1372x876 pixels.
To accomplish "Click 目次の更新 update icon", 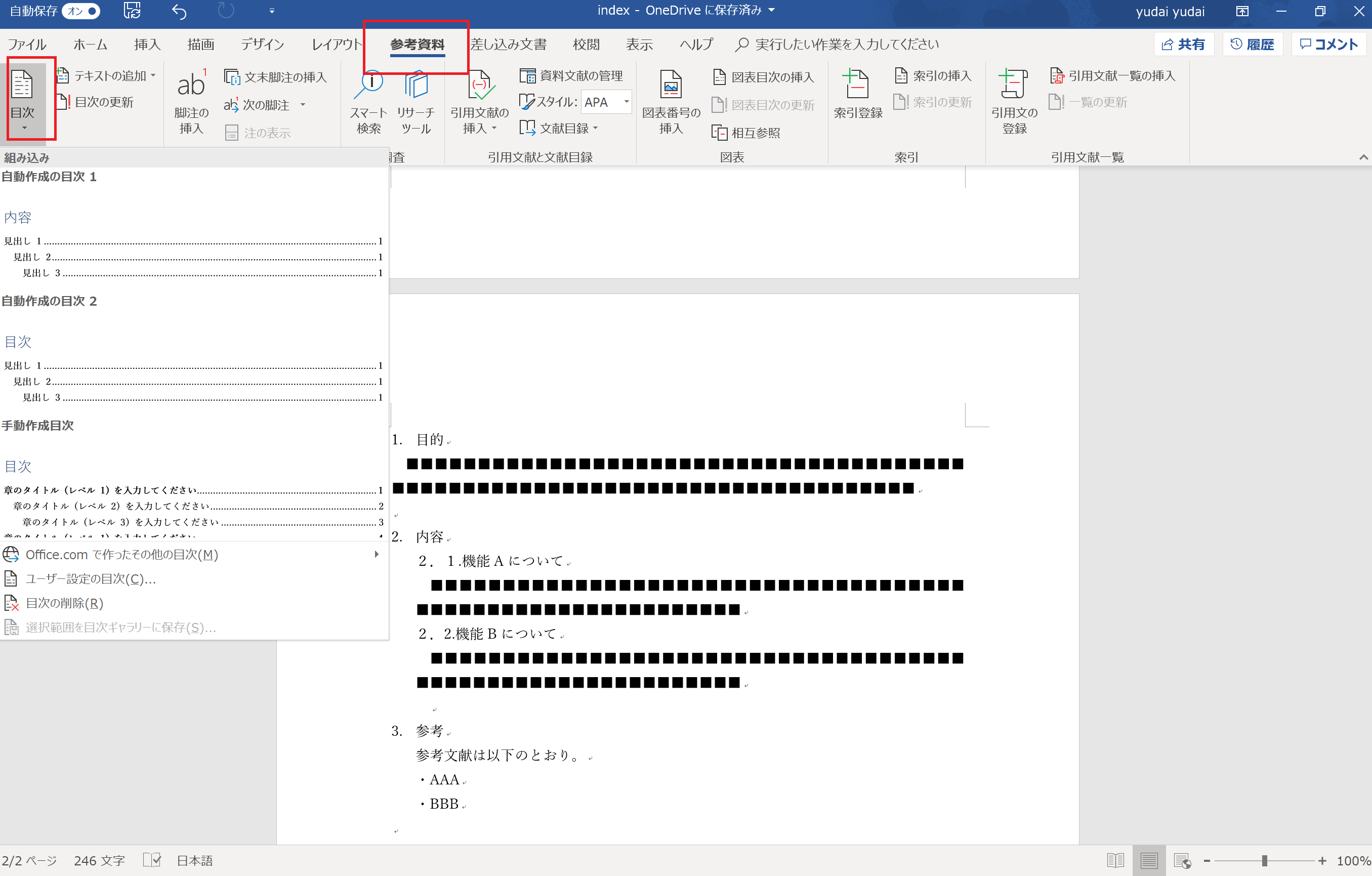I will [63, 102].
